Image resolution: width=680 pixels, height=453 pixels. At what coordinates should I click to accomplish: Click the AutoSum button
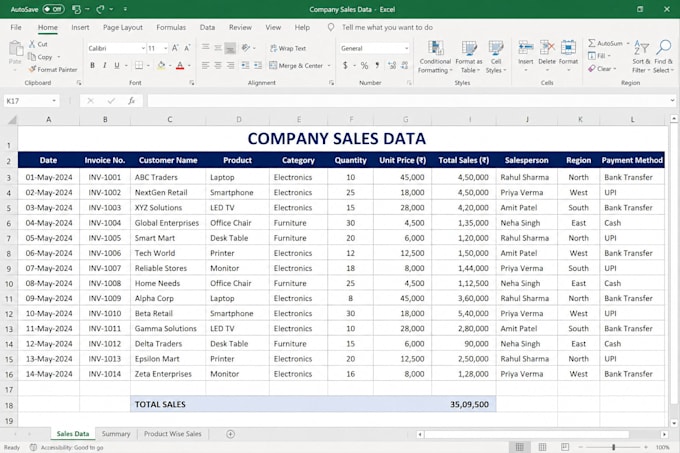(606, 43)
